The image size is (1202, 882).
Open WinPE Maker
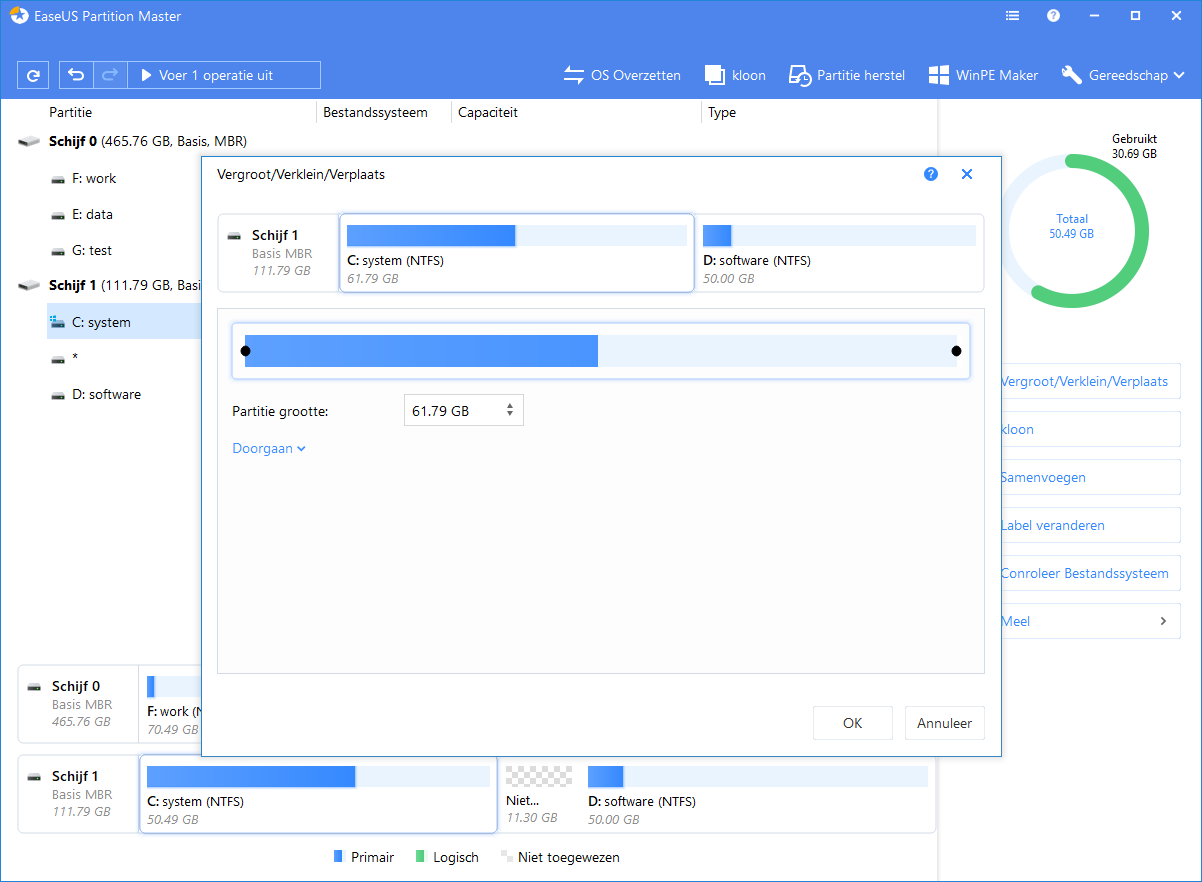coord(982,75)
